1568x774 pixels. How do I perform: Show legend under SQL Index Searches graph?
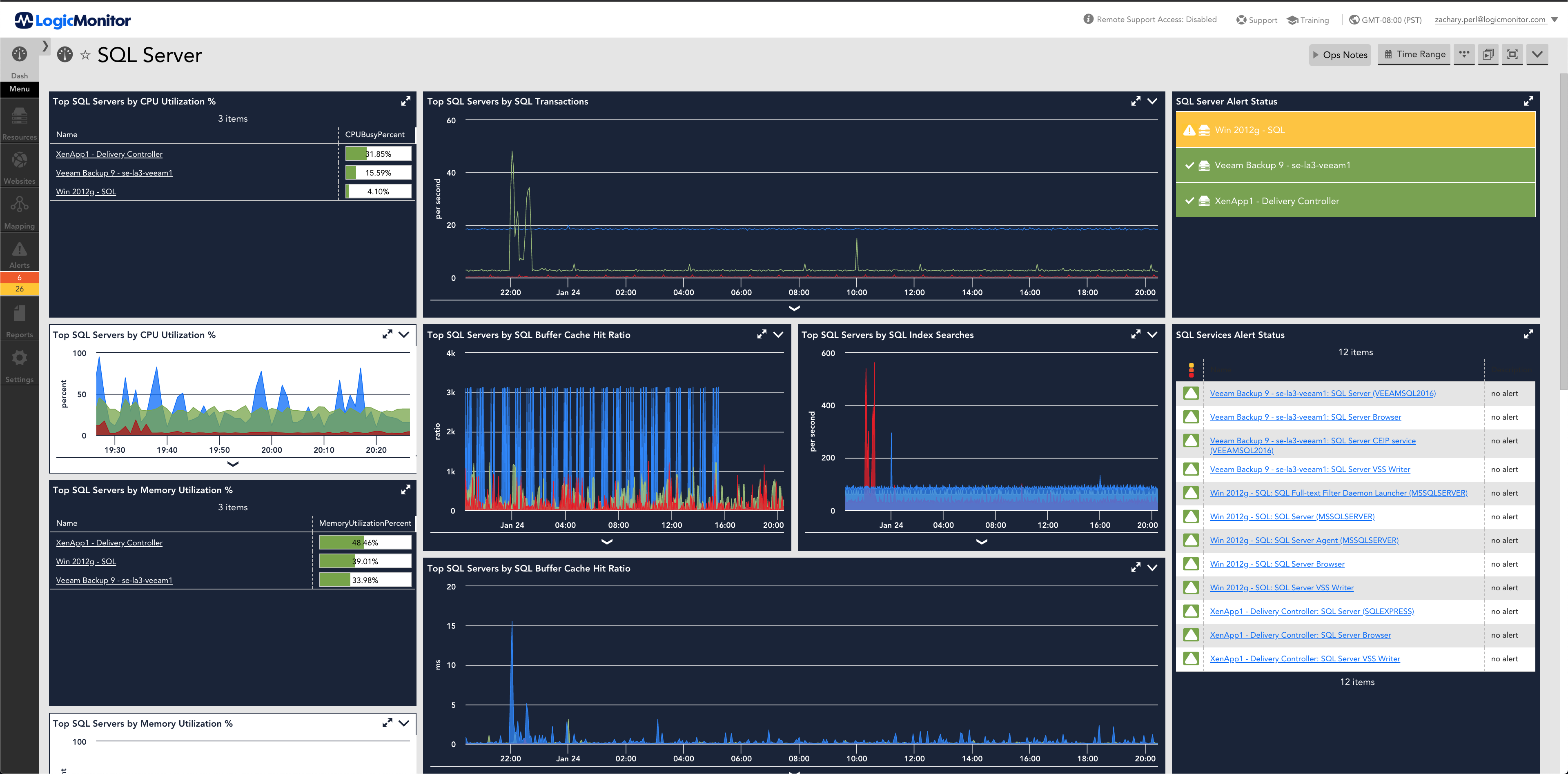pyautogui.click(x=981, y=541)
